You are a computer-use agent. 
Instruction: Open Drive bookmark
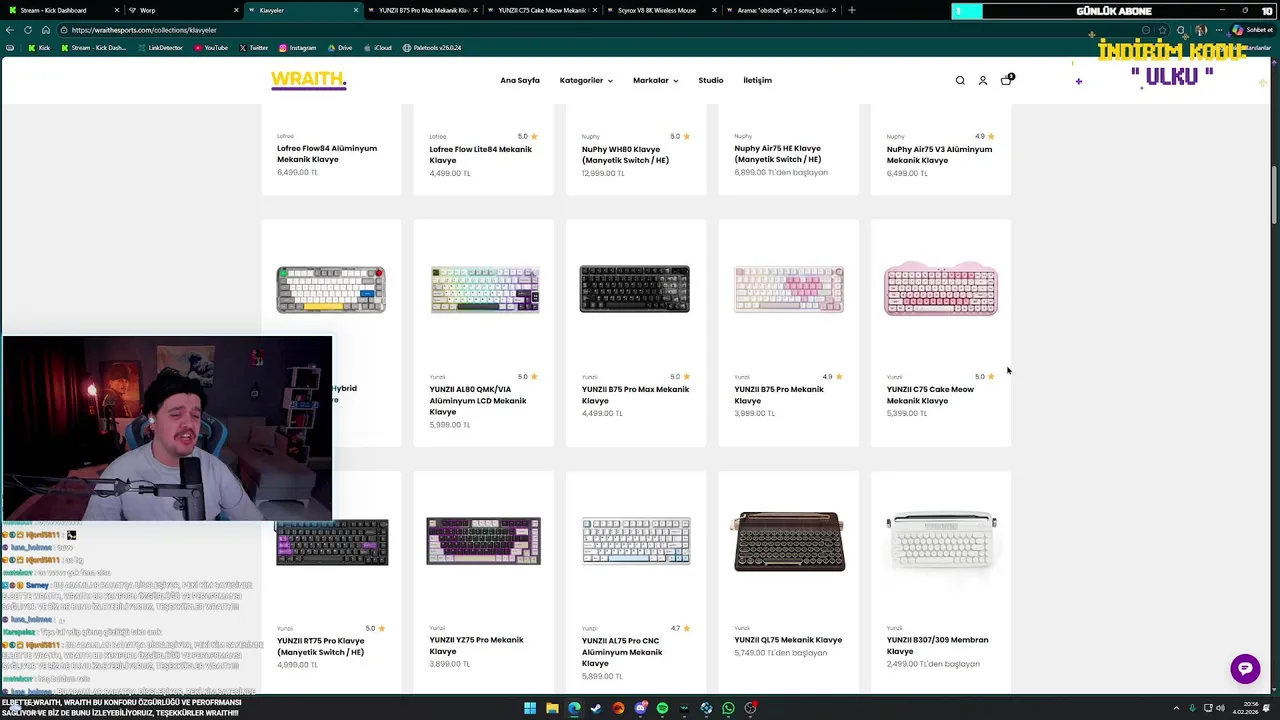pos(339,48)
